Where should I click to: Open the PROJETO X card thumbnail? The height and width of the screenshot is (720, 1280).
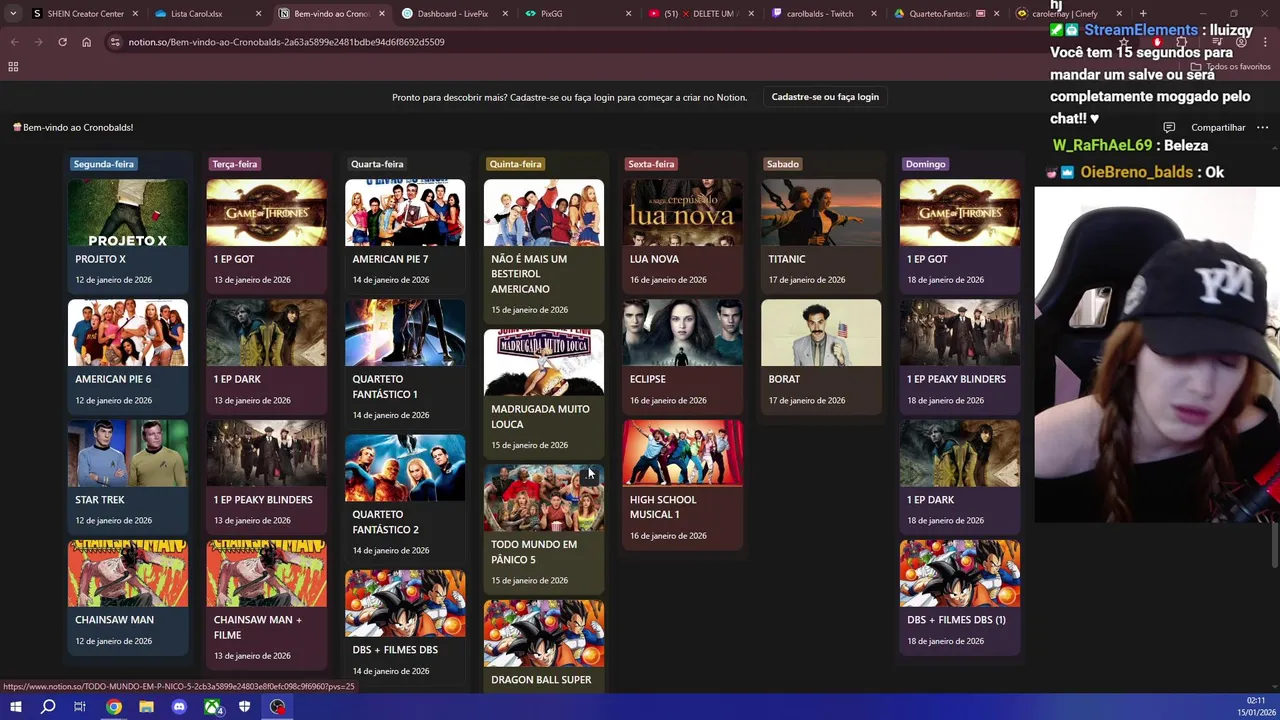coord(128,213)
